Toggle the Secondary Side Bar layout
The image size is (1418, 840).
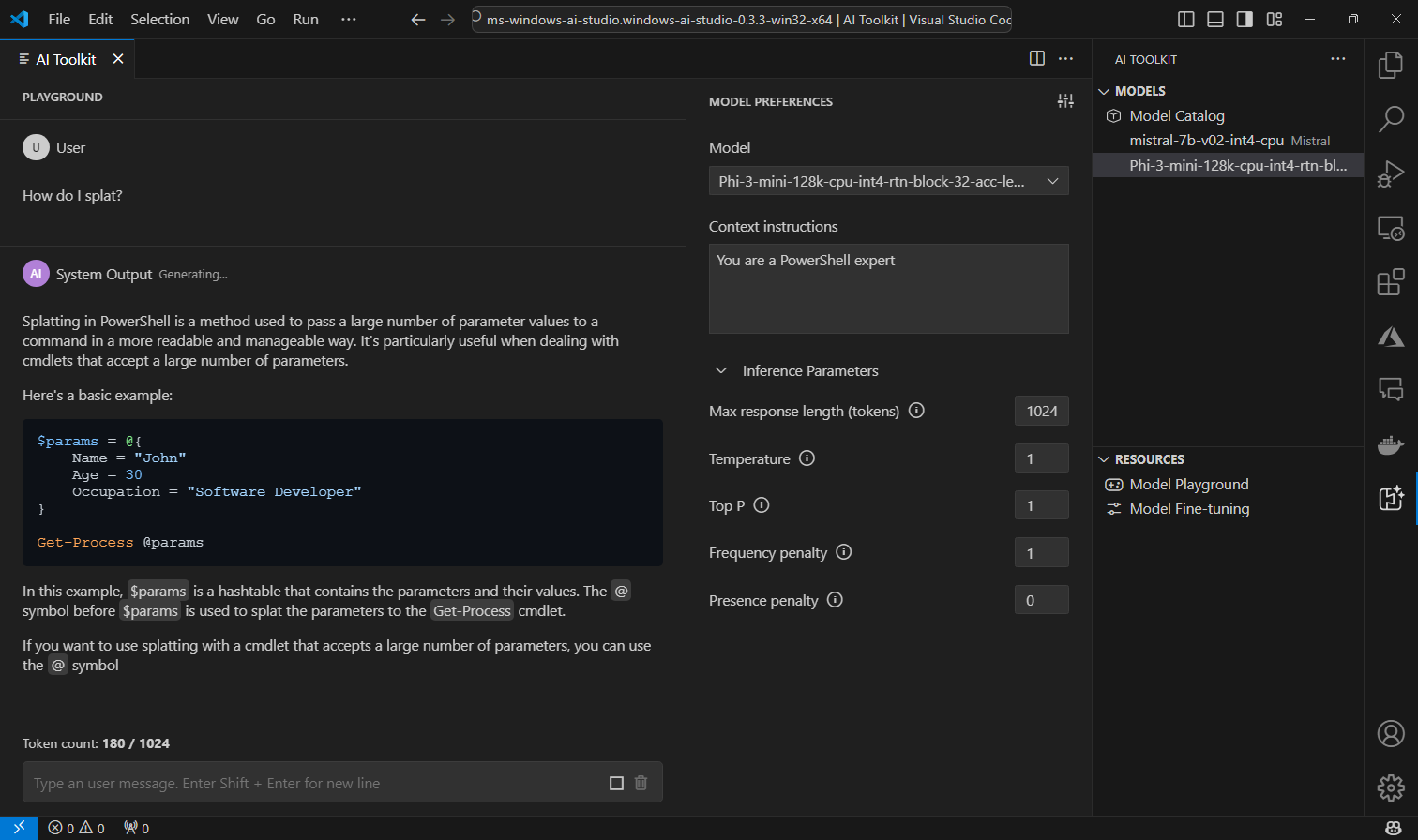[x=1245, y=20]
